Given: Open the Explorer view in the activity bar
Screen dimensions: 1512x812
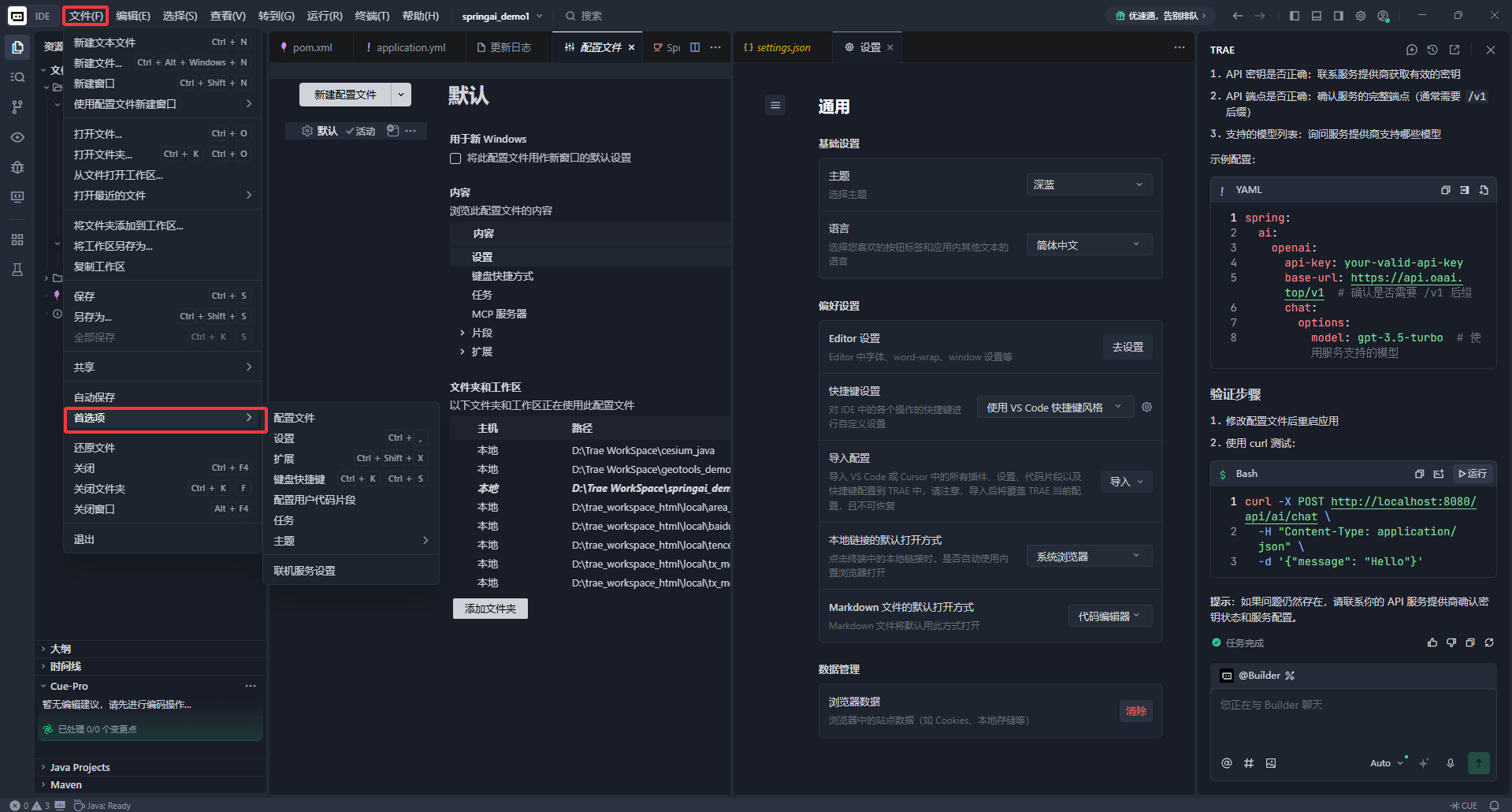Looking at the screenshot, I should pyautogui.click(x=17, y=47).
